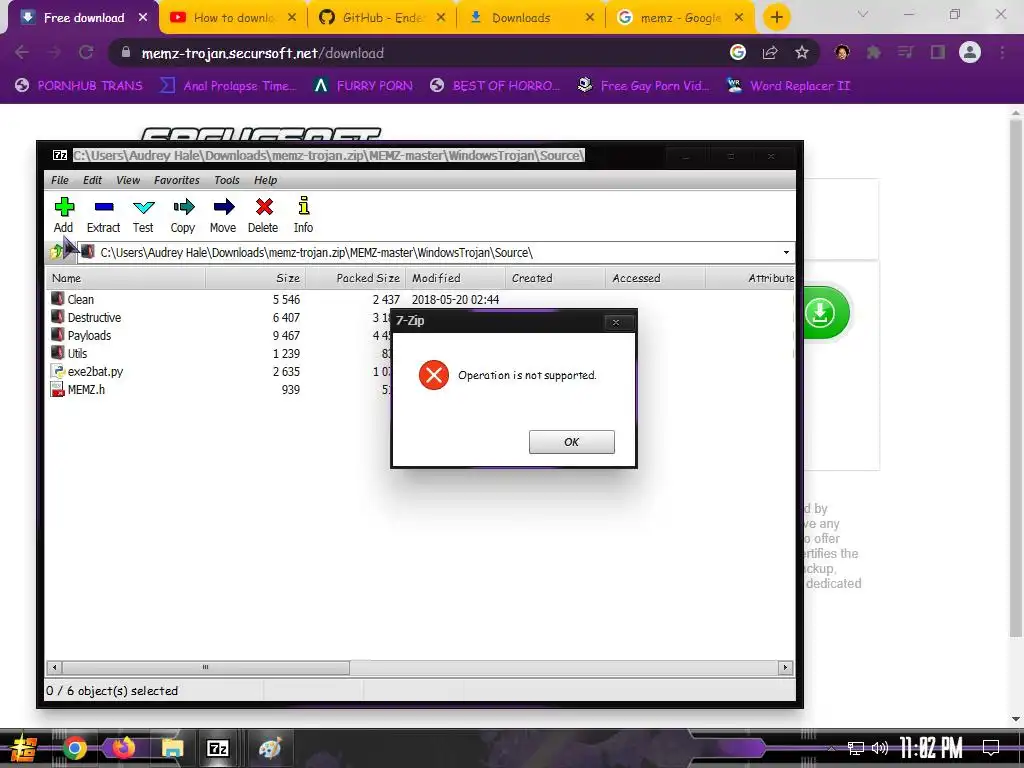
Task: Sort by the Accessed column header
Action: [x=655, y=278]
